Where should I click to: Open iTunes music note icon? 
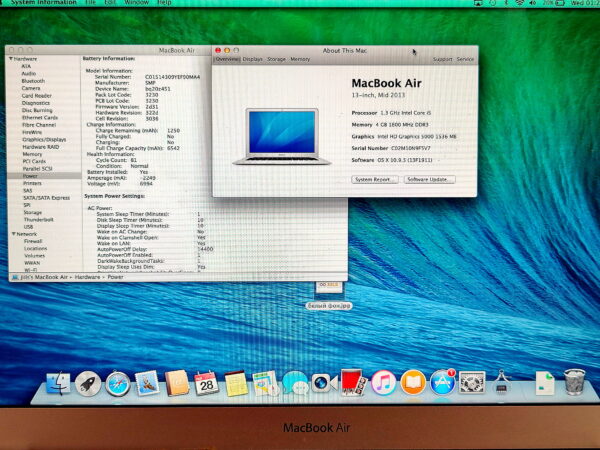(383, 383)
